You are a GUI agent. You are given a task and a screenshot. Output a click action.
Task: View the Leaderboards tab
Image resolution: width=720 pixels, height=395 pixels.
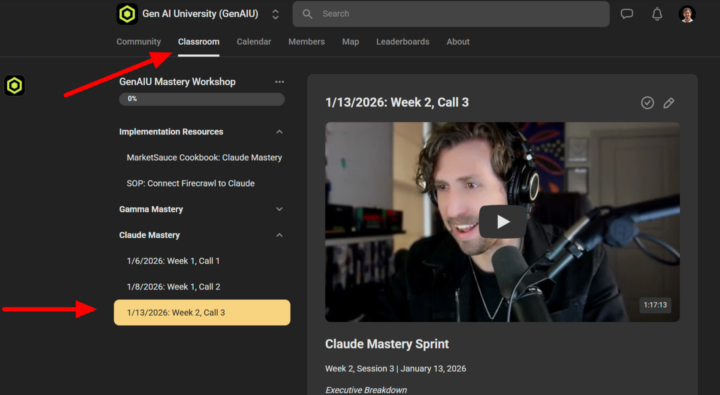click(x=403, y=42)
